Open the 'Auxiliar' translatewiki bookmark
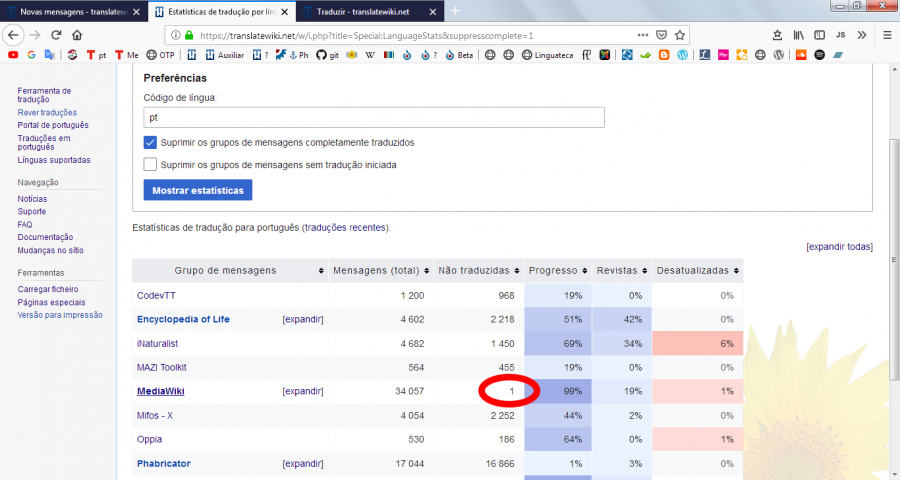Screen dimensions: 900x480 [x=224, y=55]
